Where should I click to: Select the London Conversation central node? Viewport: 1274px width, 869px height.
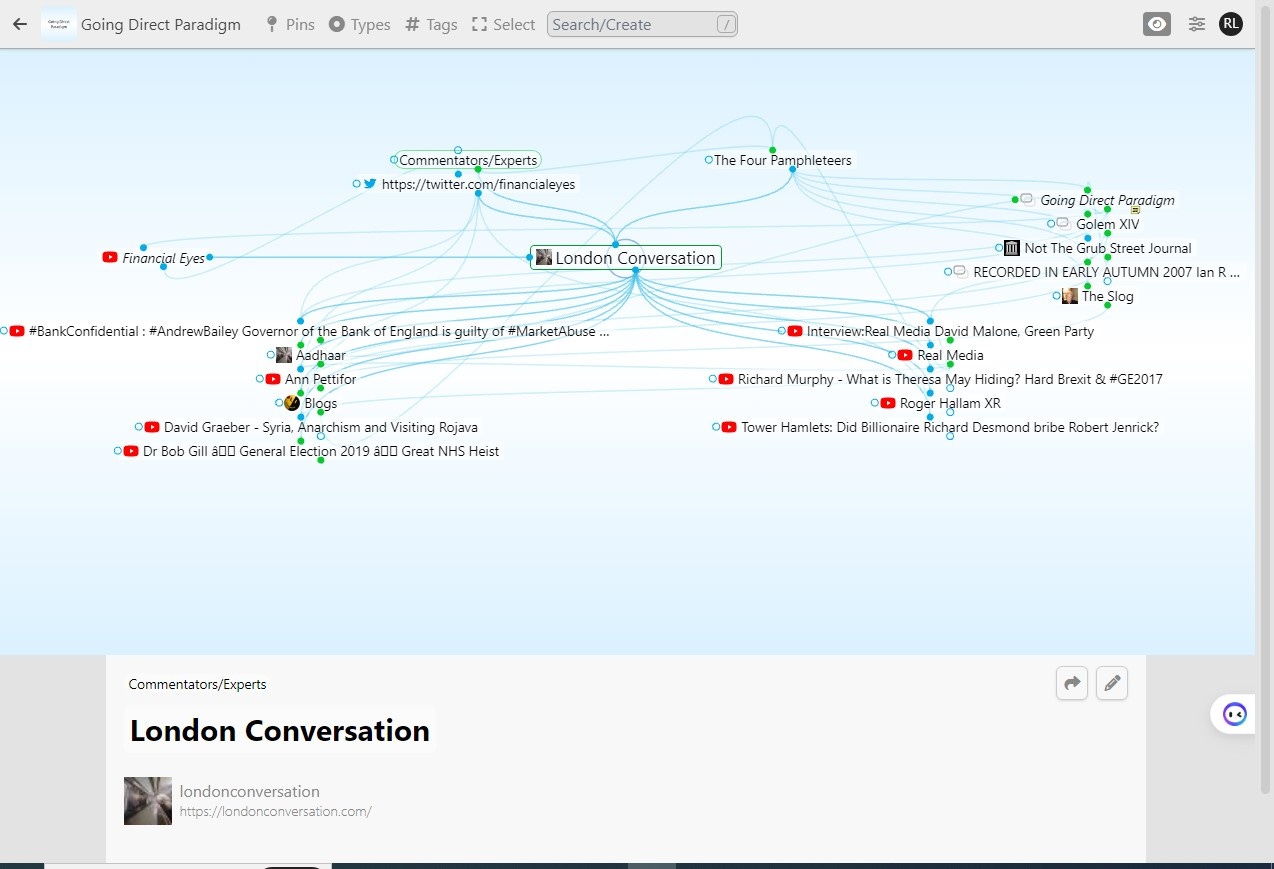tap(625, 257)
